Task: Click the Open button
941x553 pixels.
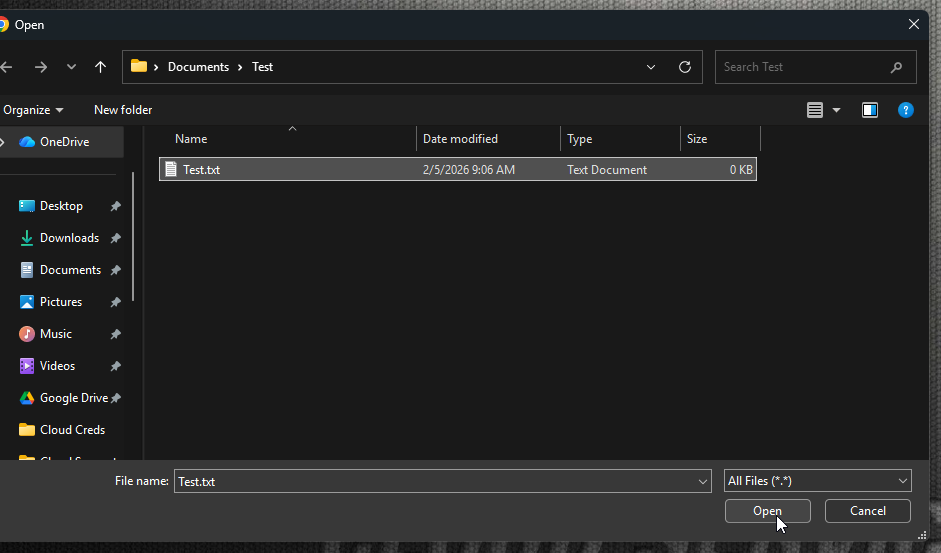Action: (768, 511)
